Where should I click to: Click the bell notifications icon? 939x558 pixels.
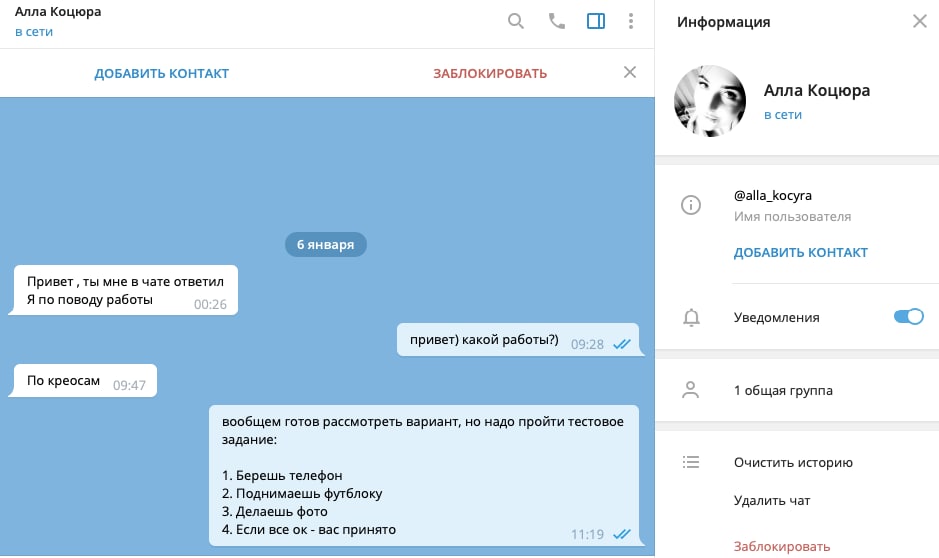pos(691,317)
